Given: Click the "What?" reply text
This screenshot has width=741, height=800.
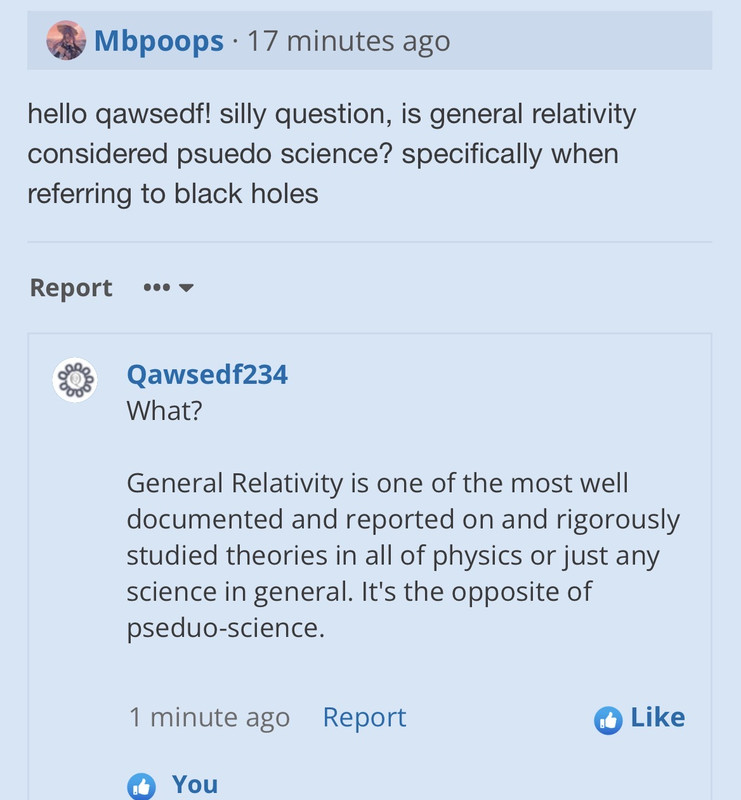Looking at the screenshot, I should coord(164,411).
